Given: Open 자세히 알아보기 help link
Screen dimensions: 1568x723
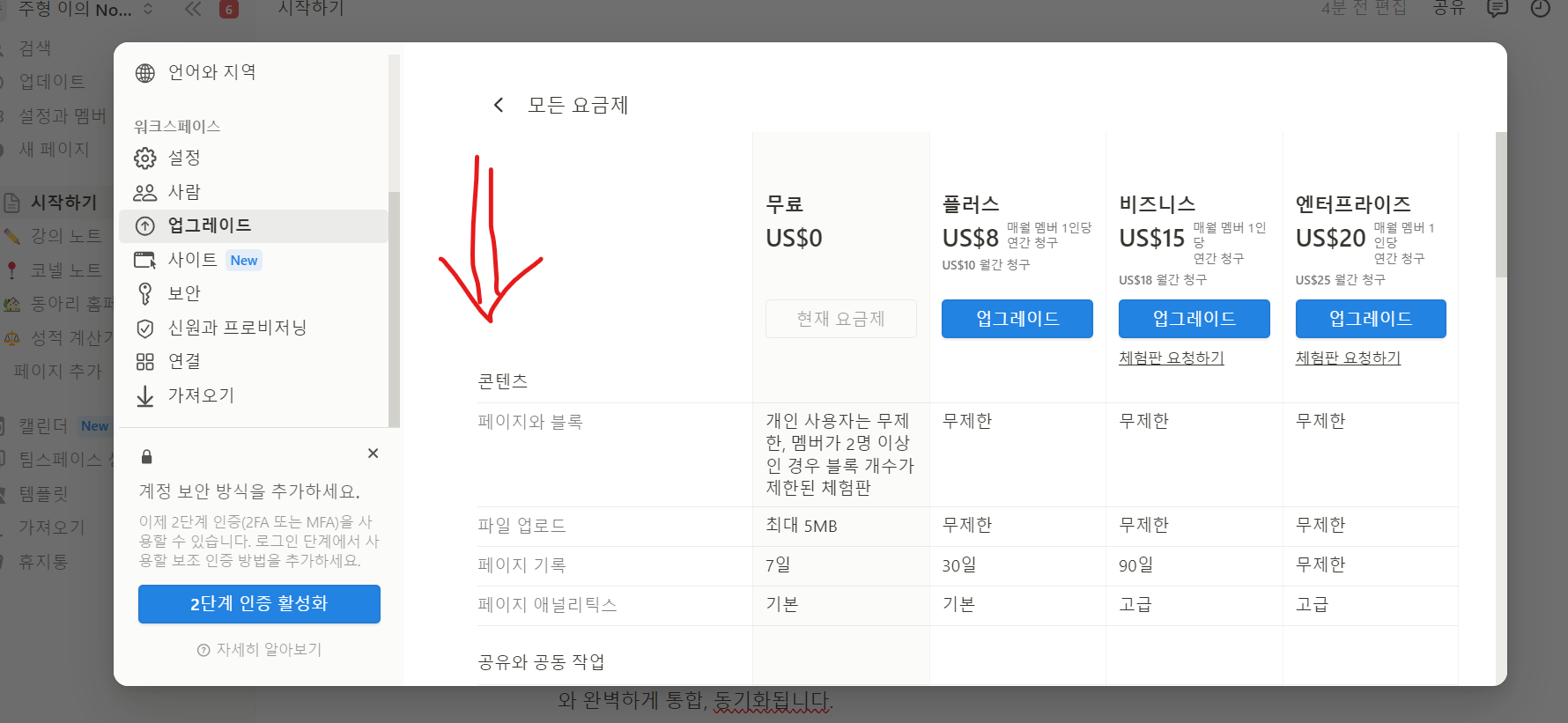Looking at the screenshot, I should click(260, 650).
